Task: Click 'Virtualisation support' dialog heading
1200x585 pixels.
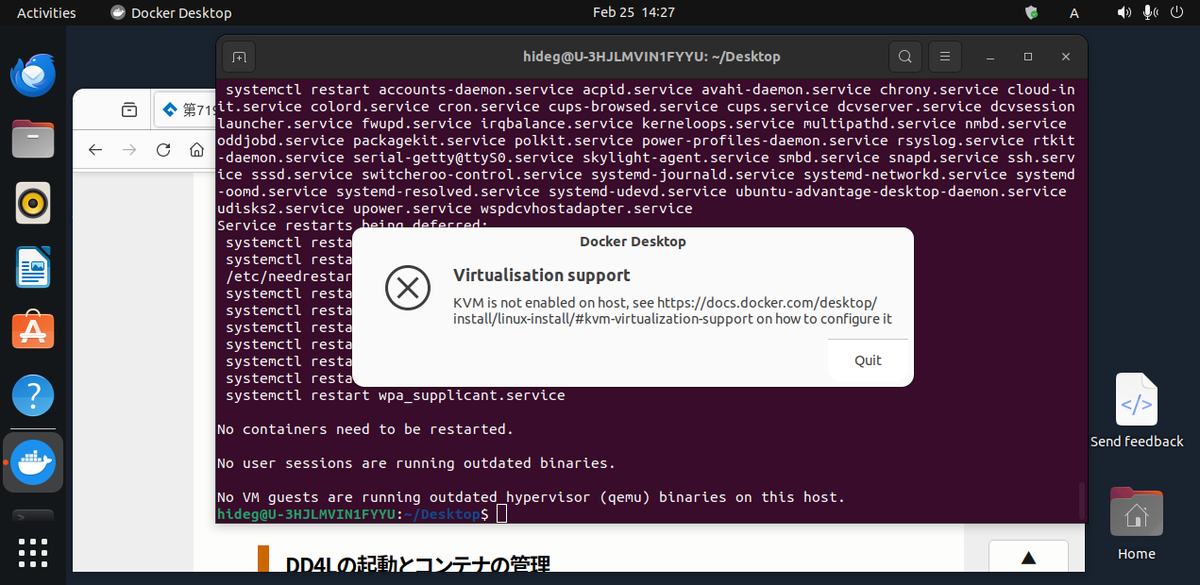Action: 542,275
